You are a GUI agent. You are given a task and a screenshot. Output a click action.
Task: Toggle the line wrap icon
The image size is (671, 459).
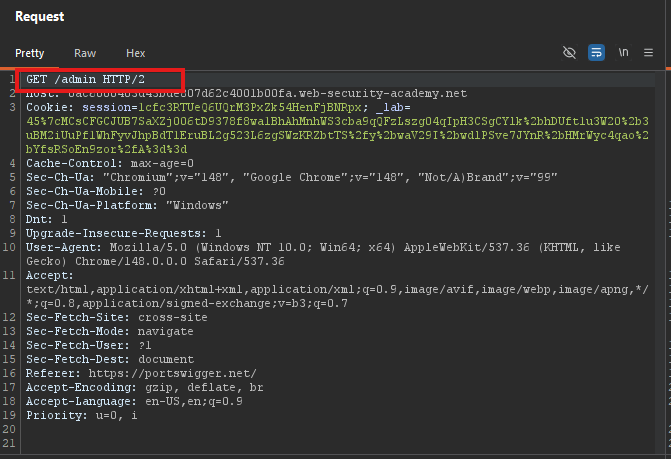(x=596, y=53)
